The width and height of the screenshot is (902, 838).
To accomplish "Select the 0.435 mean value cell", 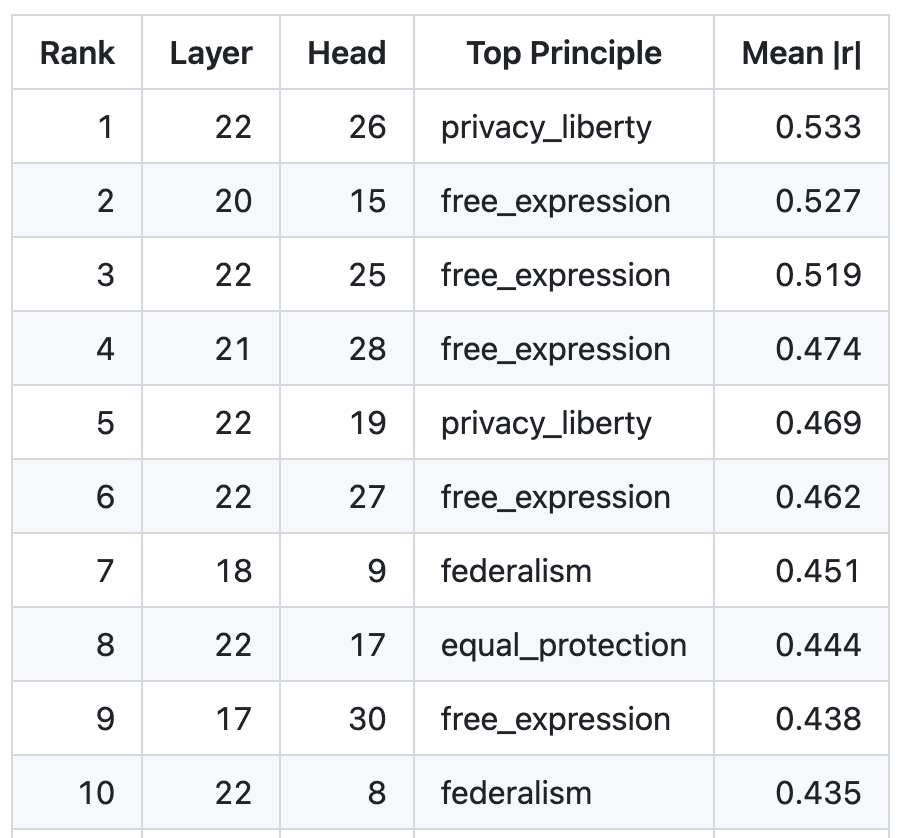I will click(x=818, y=793).
